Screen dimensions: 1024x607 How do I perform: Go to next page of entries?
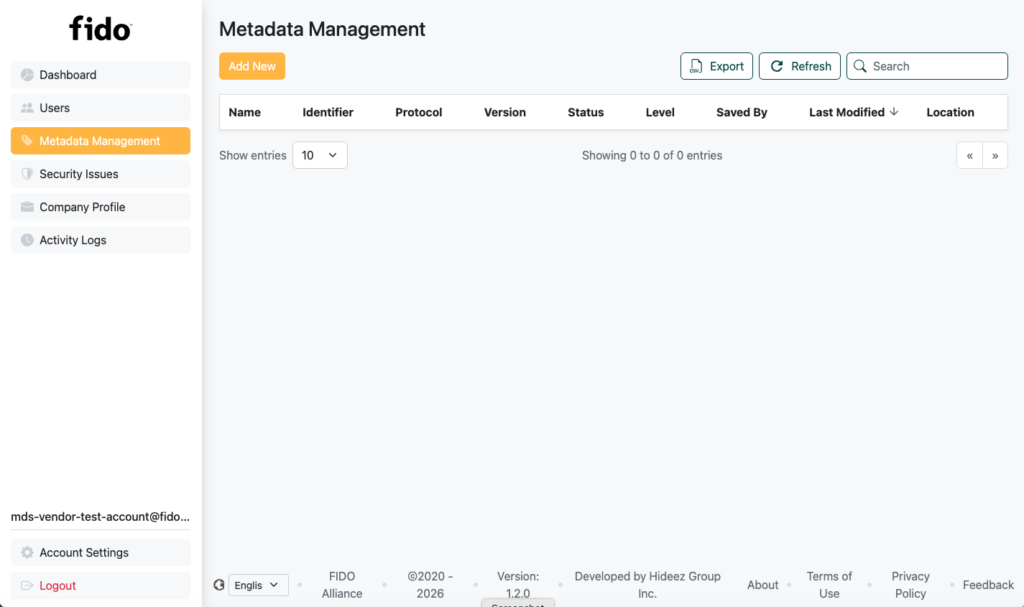995,156
